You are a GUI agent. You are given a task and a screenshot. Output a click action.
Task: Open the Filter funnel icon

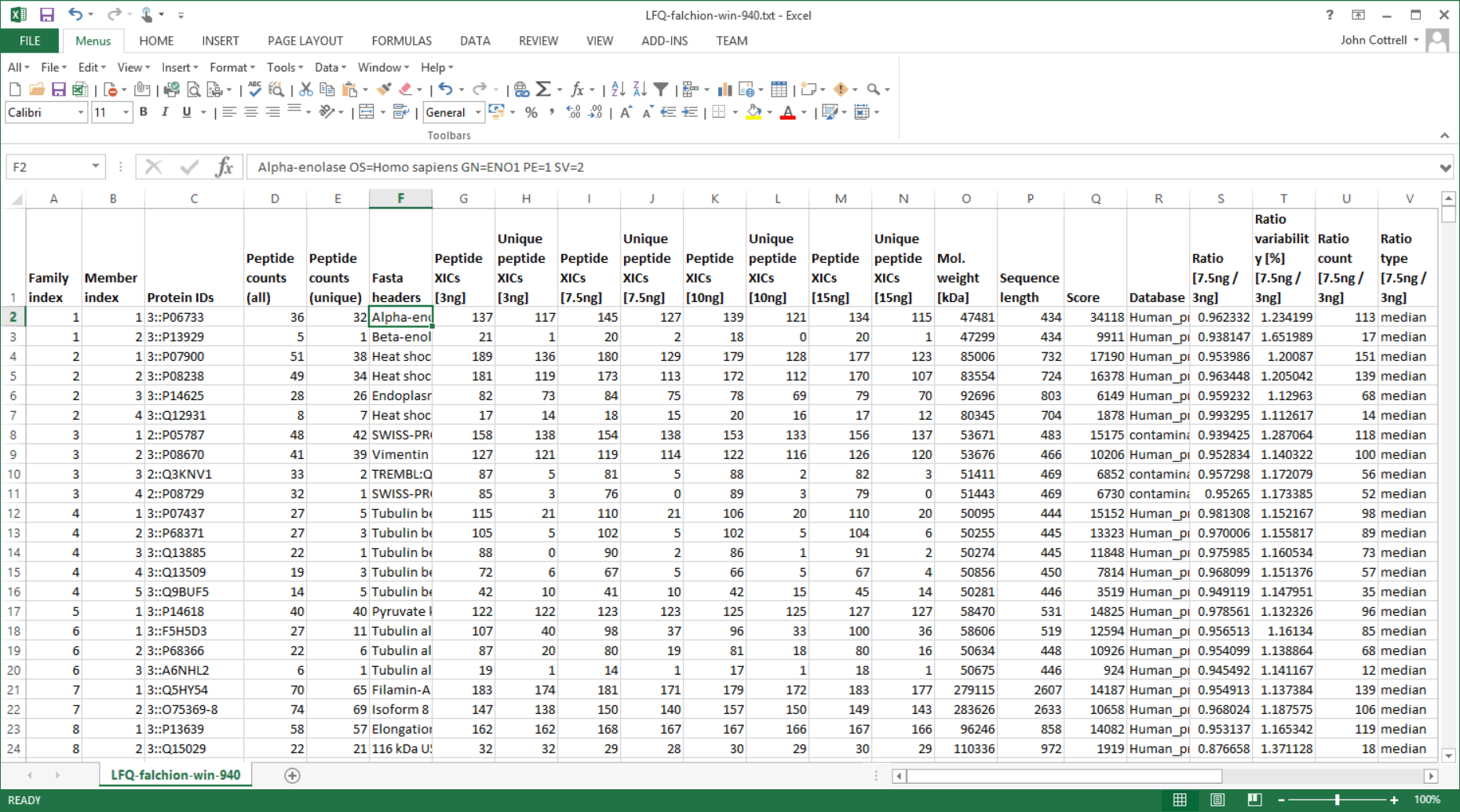pyautogui.click(x=660, y=89)
